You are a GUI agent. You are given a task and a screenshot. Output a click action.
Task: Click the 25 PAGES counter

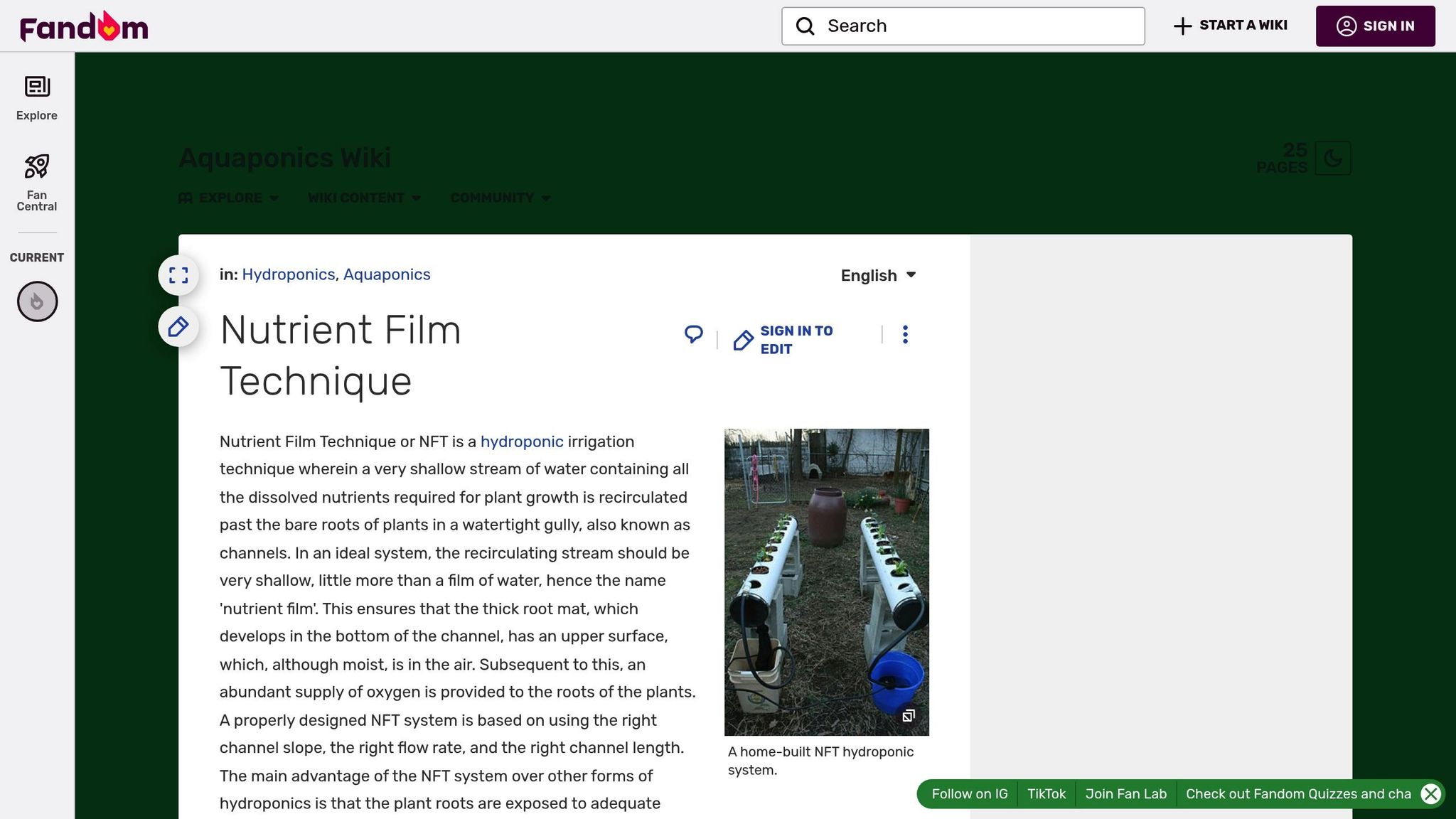pos(1282,158)
